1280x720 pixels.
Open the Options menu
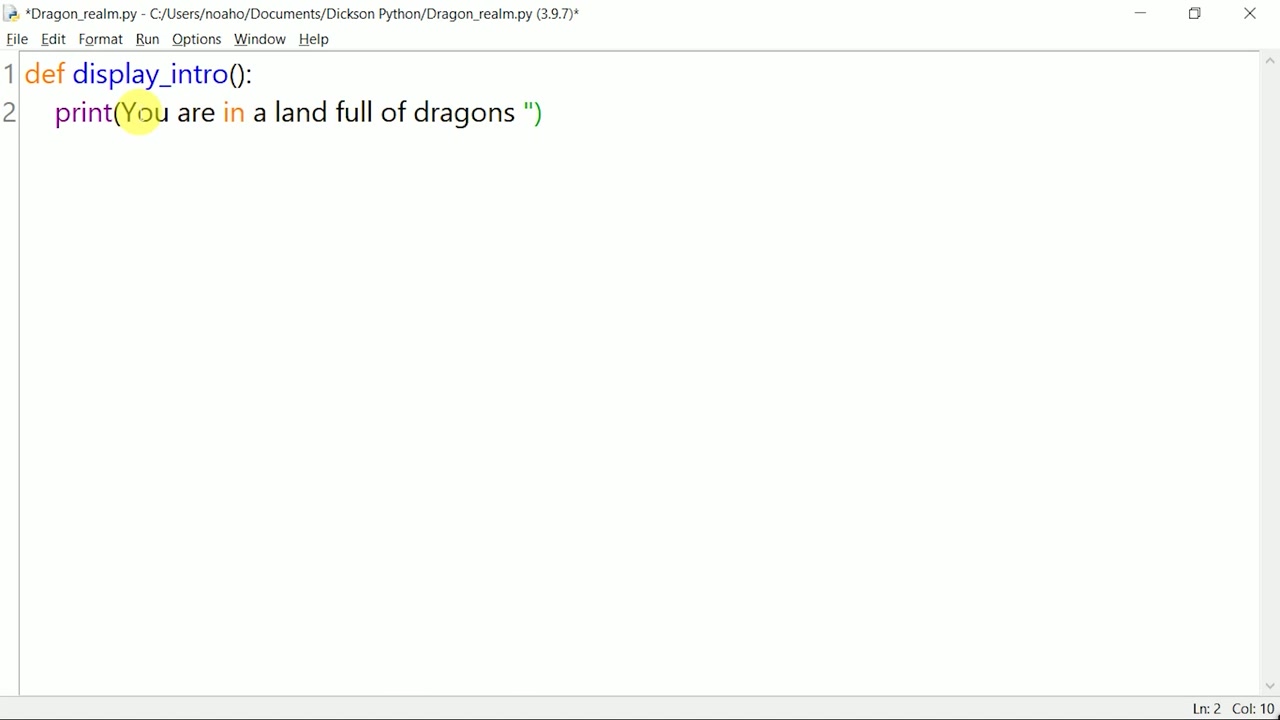[x=196, y=39]
